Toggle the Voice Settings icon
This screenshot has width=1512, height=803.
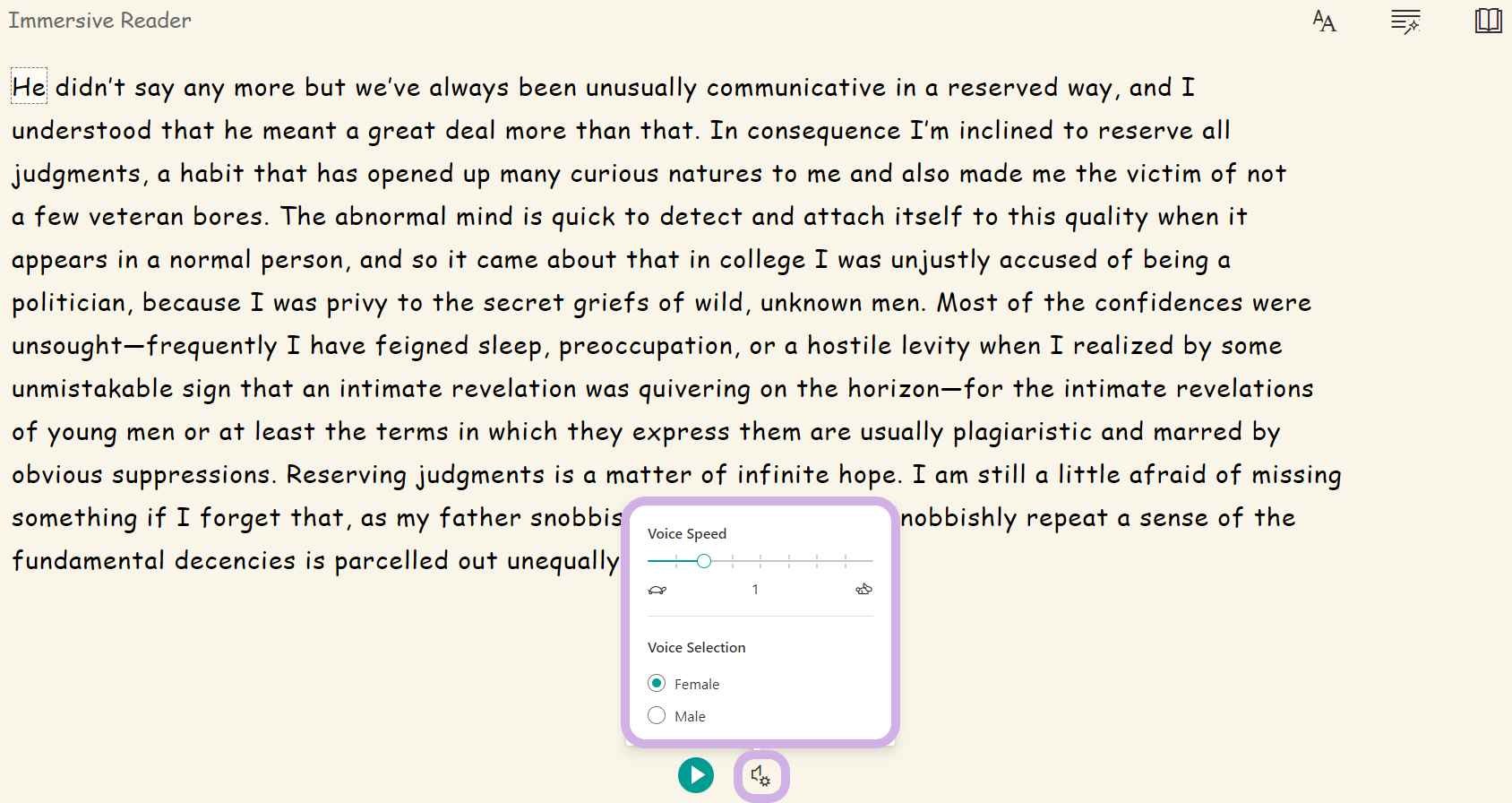point(761,775)
